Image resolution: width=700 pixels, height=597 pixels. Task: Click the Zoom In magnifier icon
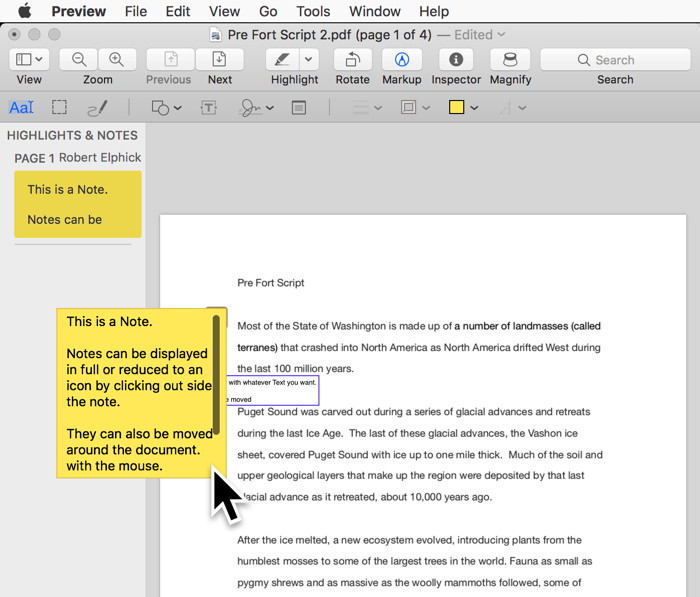pos(117,59)
